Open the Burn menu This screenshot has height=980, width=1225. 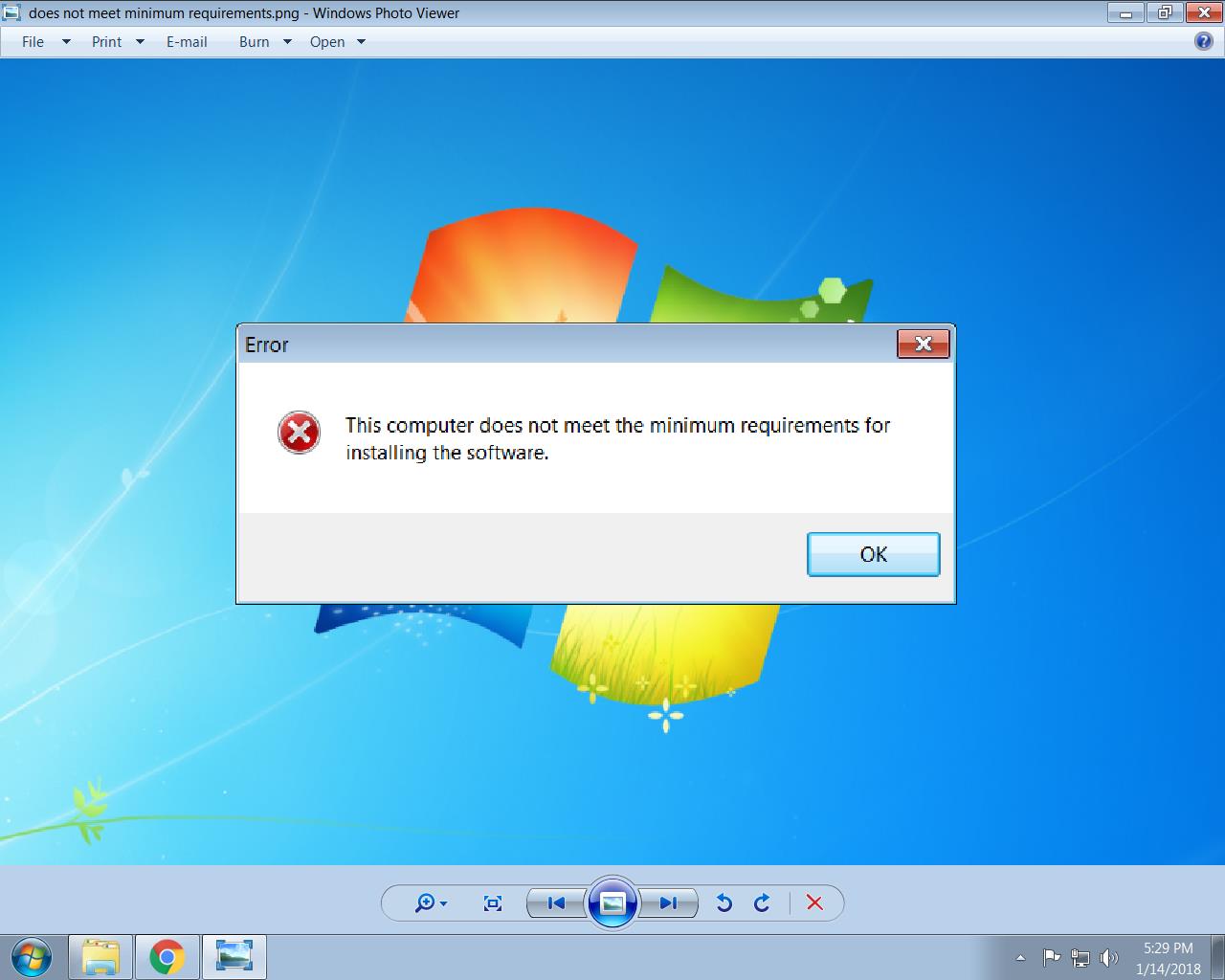point(254,42)
